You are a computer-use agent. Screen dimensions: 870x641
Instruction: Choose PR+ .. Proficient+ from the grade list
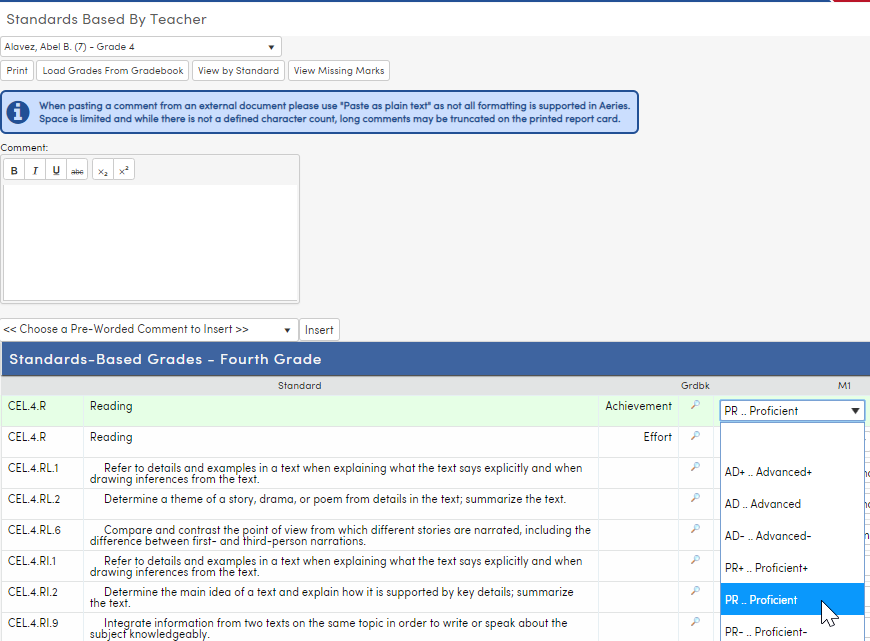pyautogui.click(x=791, y=567)
